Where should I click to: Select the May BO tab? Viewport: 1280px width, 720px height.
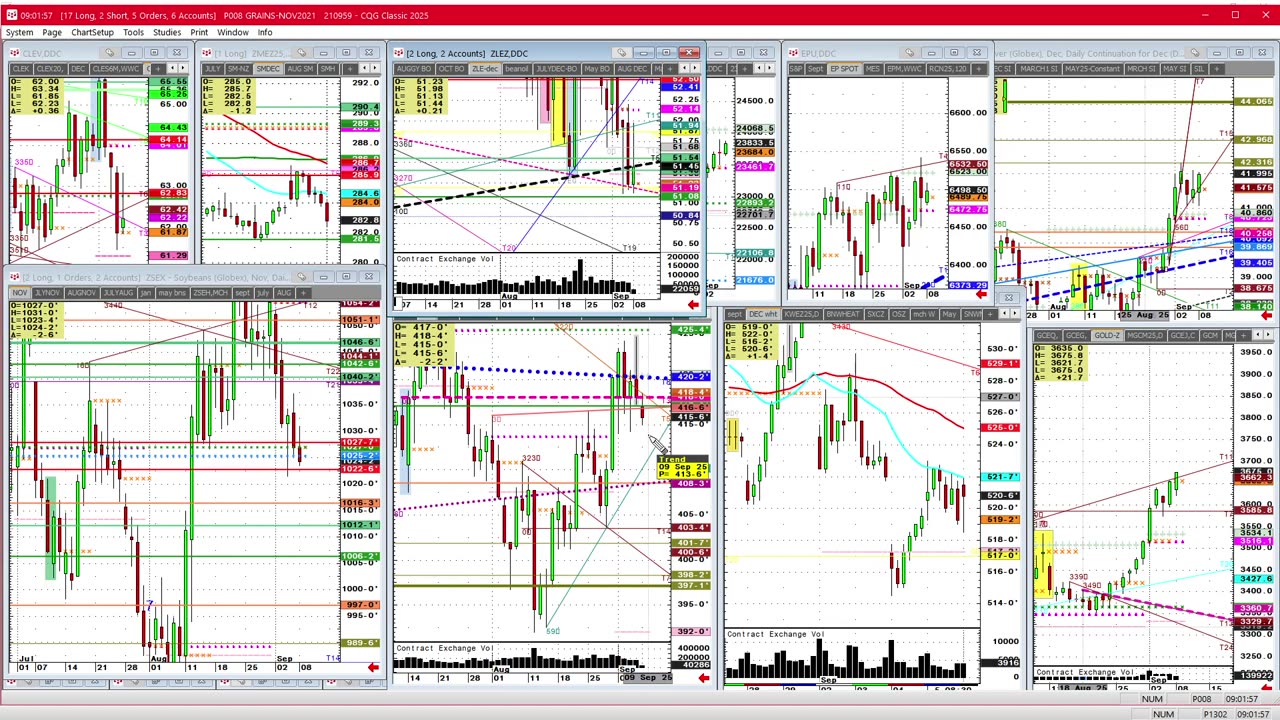[x=597, y=68]
